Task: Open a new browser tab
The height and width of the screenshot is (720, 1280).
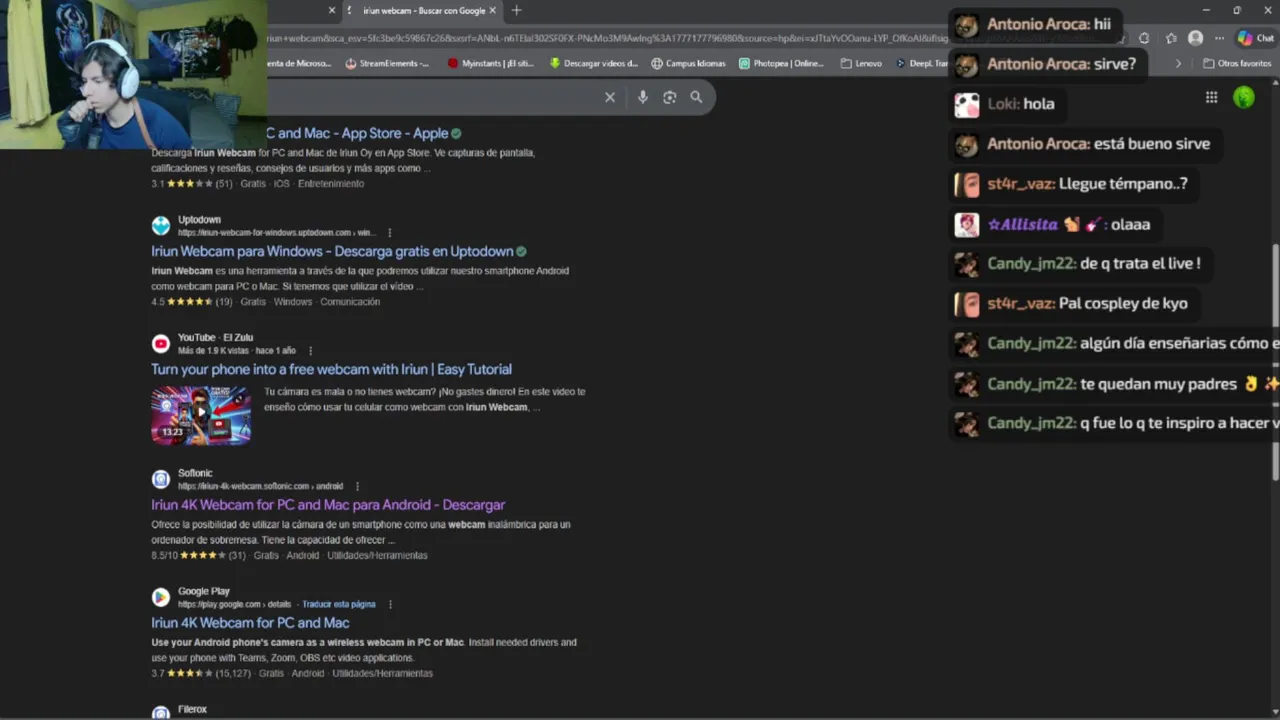Action: [x=516, y=10]
